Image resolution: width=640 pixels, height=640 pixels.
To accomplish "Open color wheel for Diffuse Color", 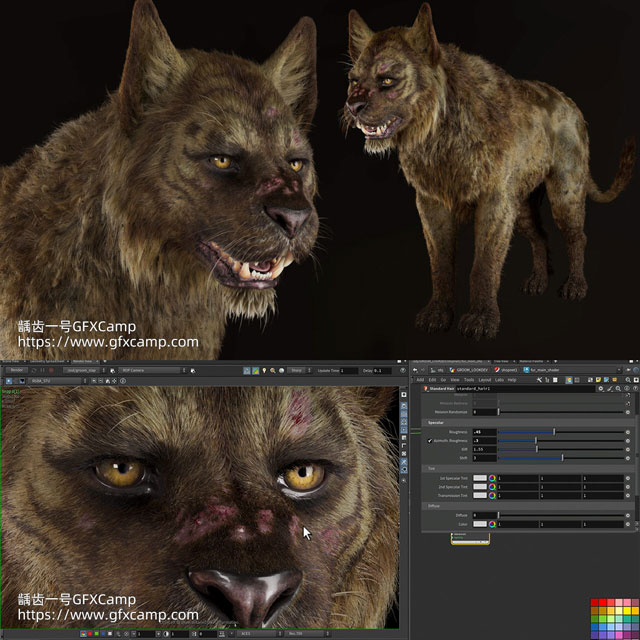I will (x=492, y=524).
